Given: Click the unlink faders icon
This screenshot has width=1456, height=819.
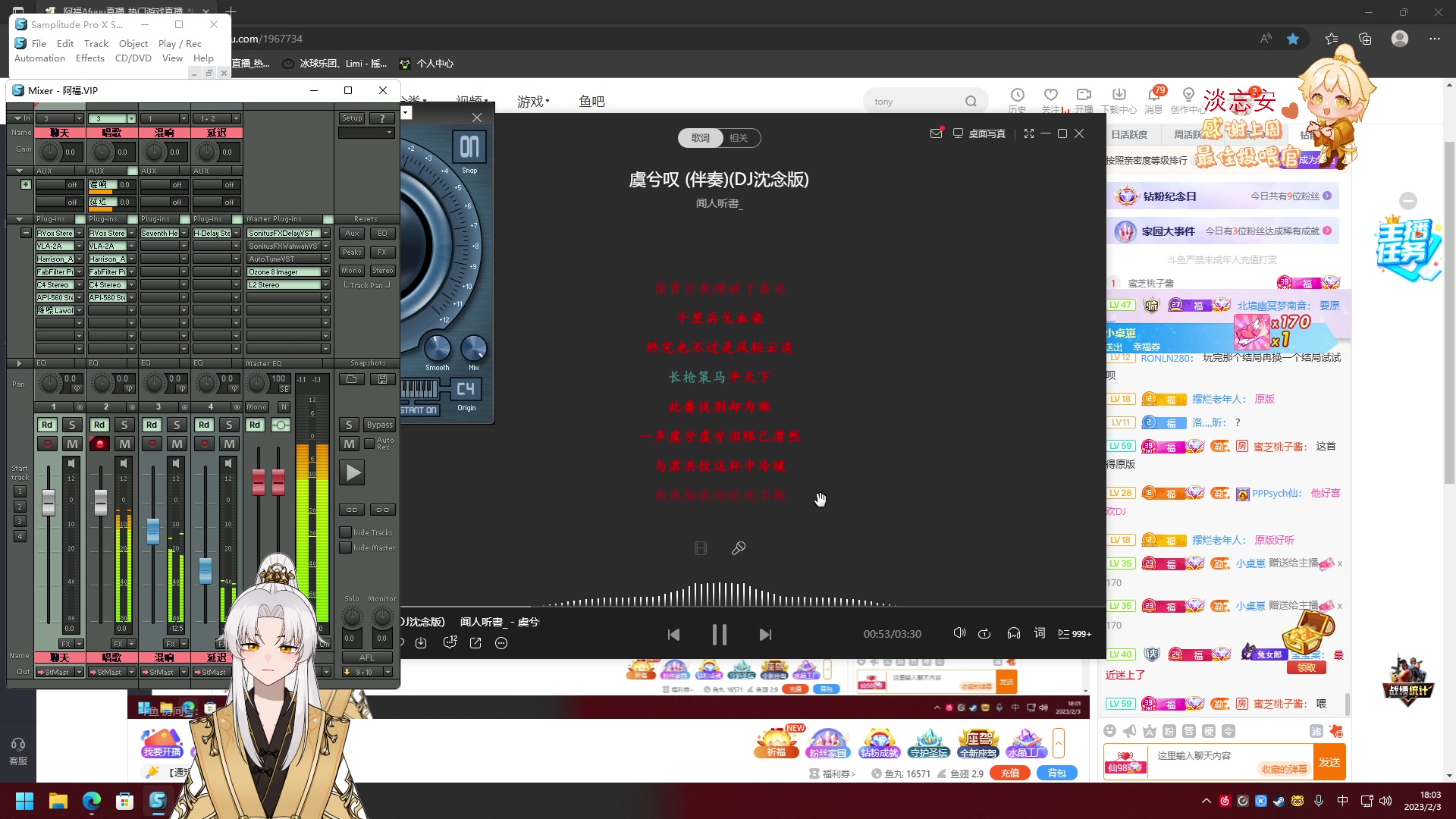Looking at the screenshot, I should (382, 510).
